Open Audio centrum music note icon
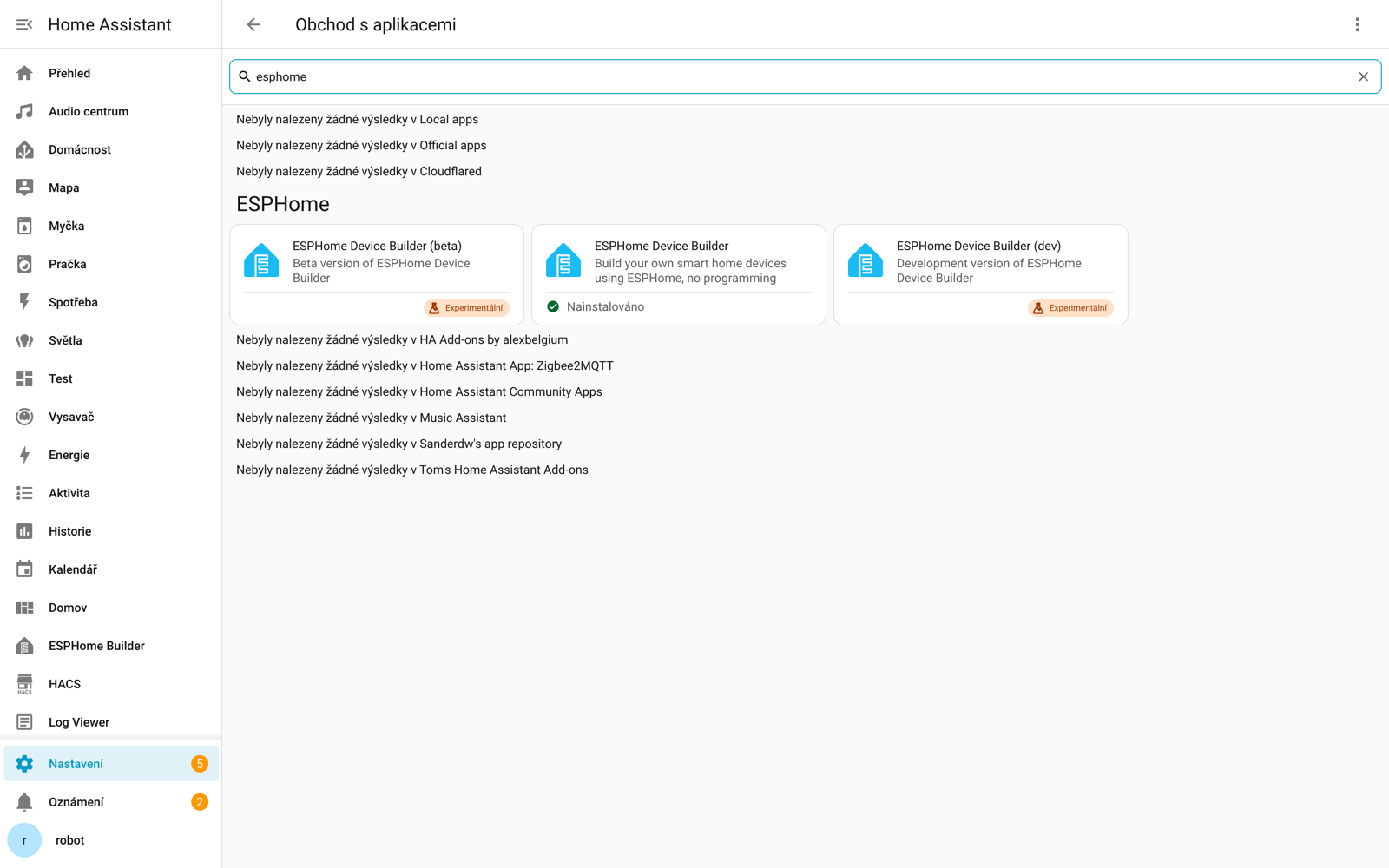Image resolution: width=1389 pixels, height=868 pixels. click(24, 111)
